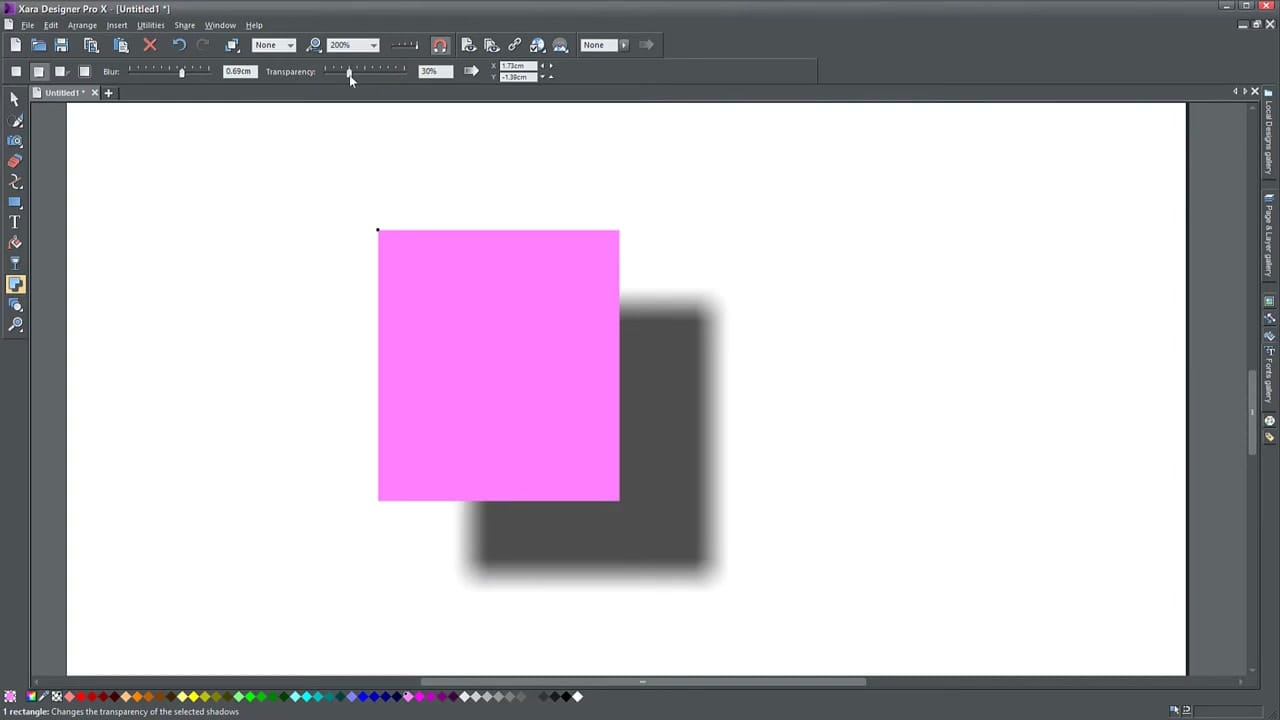Toggle the wall shadow type
The image size is (1280, 720).
[x=38, y=71]
